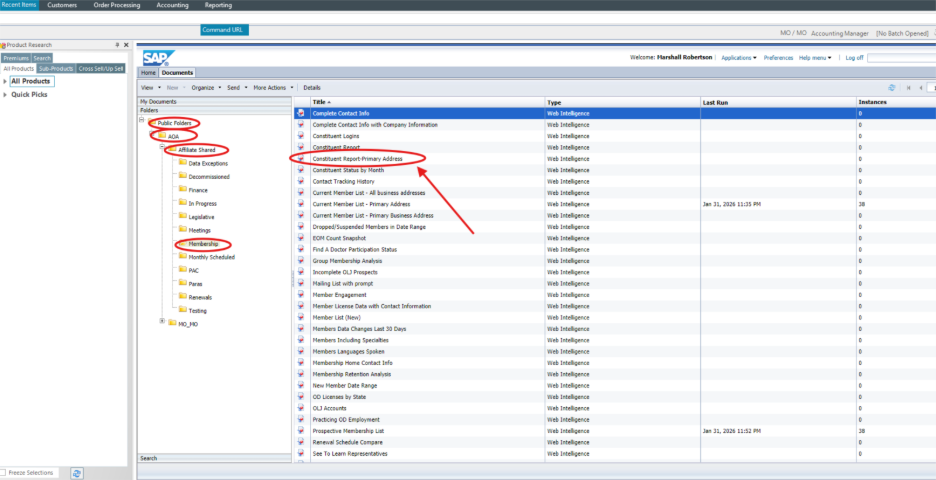936x480 pixels.
Task: Sort by the Last Run column header
Action: coord(715,102)
